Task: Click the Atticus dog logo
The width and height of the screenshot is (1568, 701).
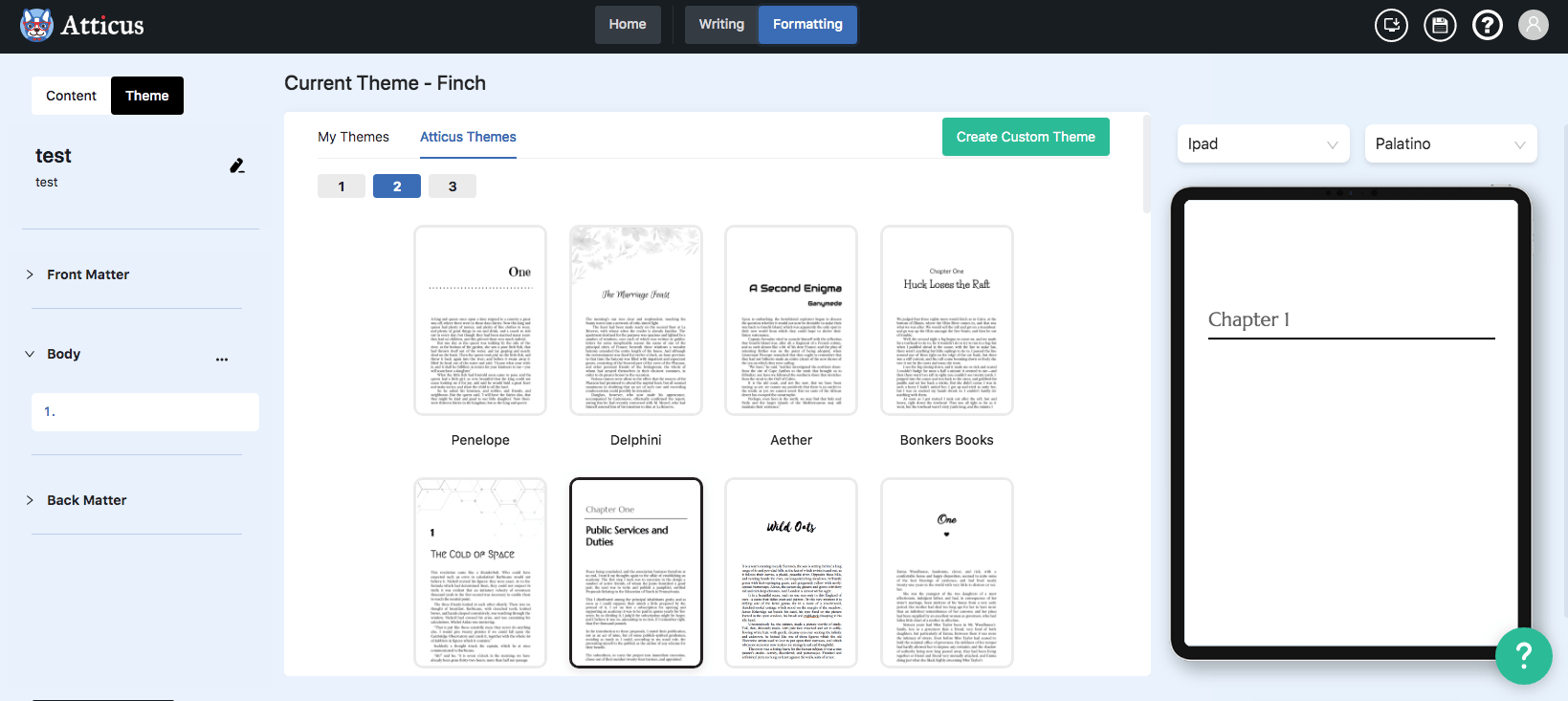Action: 37,25
